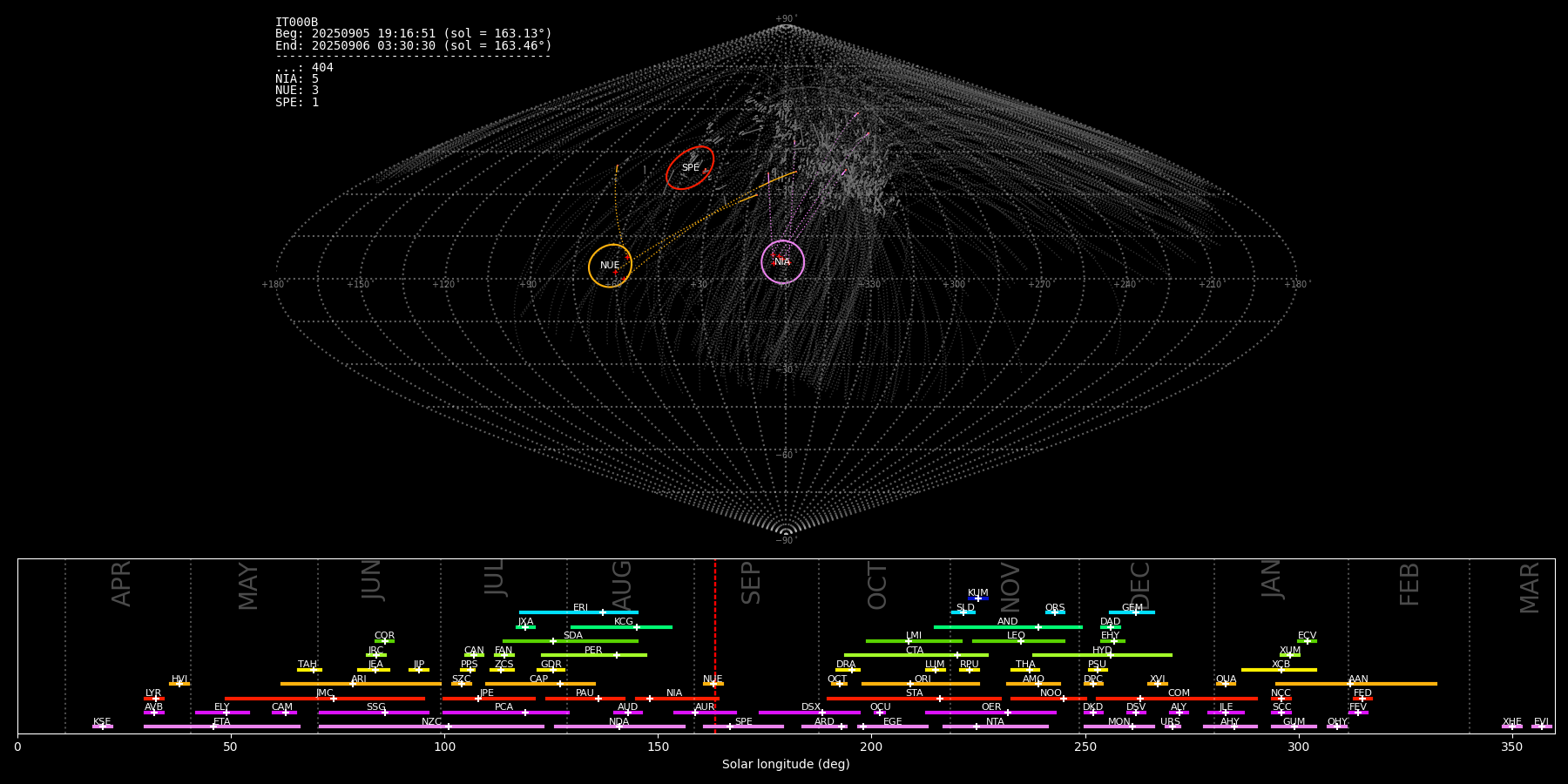
Task: Click the orange ORI shower bar
Action: (921, 684)
